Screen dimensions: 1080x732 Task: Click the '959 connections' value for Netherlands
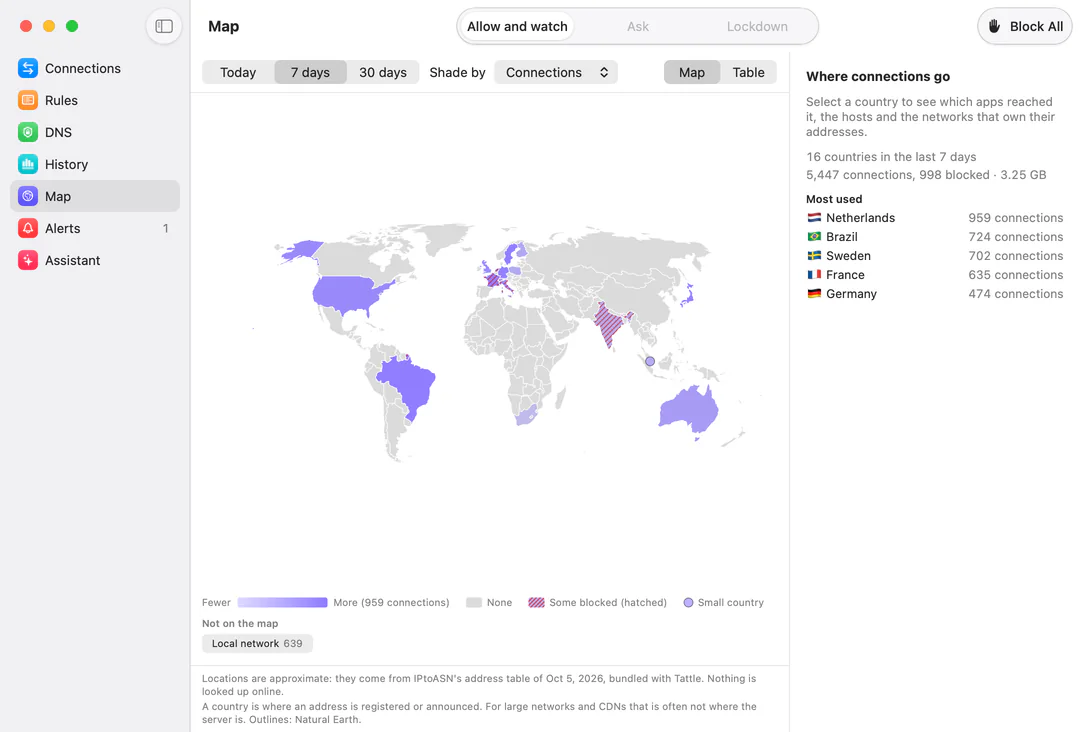1015,218
